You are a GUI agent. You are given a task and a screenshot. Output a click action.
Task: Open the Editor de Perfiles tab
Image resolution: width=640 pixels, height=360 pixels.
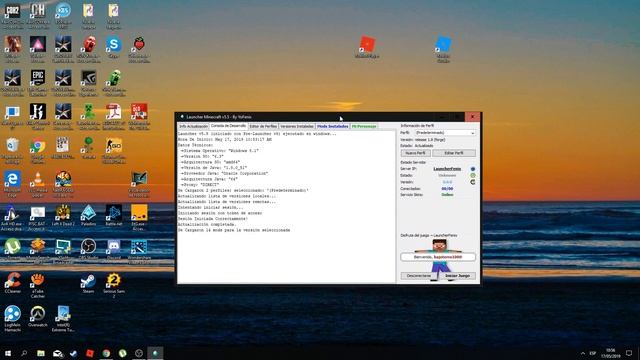[x=263, y=127]
